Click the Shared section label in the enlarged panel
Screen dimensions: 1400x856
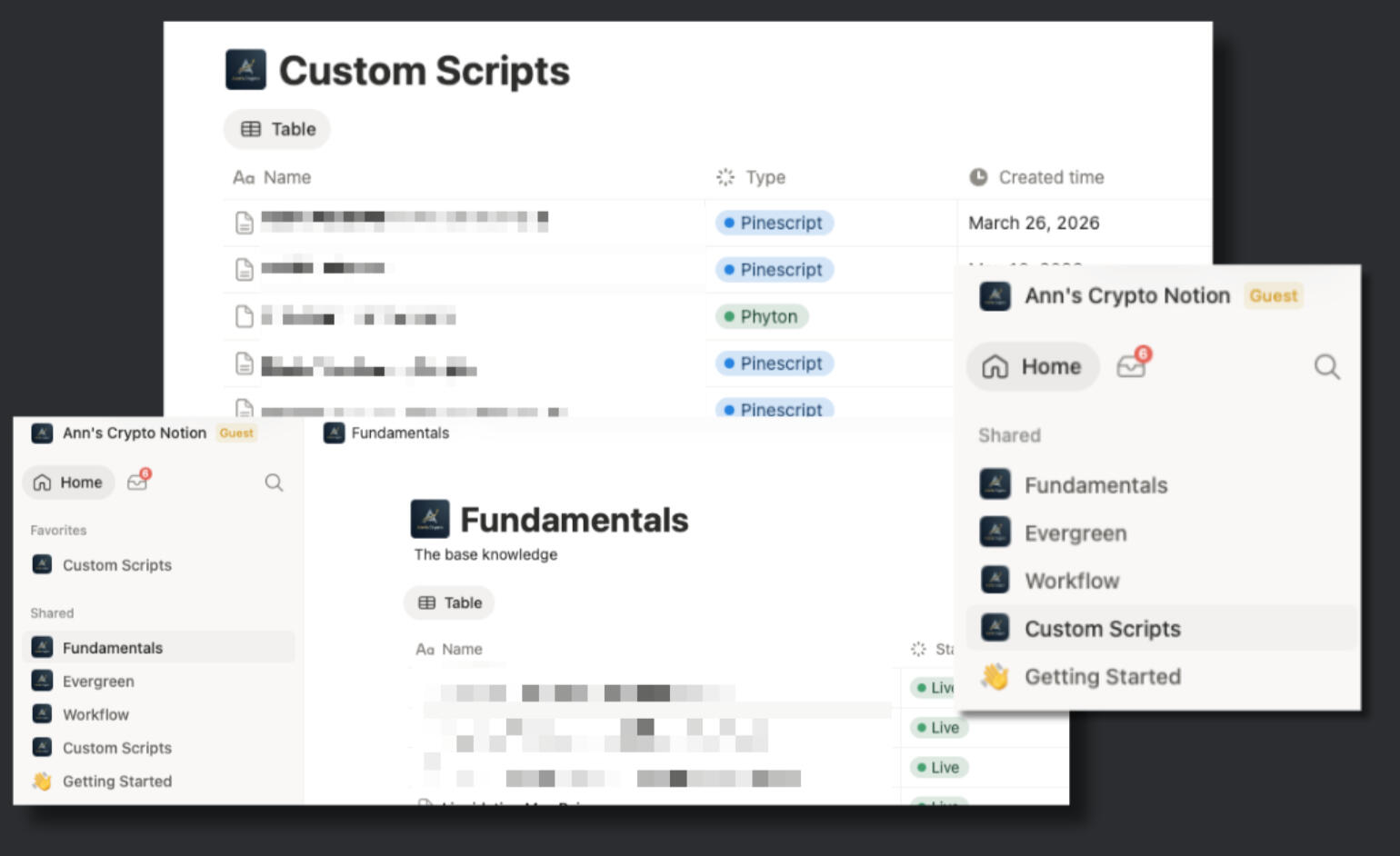tap(1009, 435)
